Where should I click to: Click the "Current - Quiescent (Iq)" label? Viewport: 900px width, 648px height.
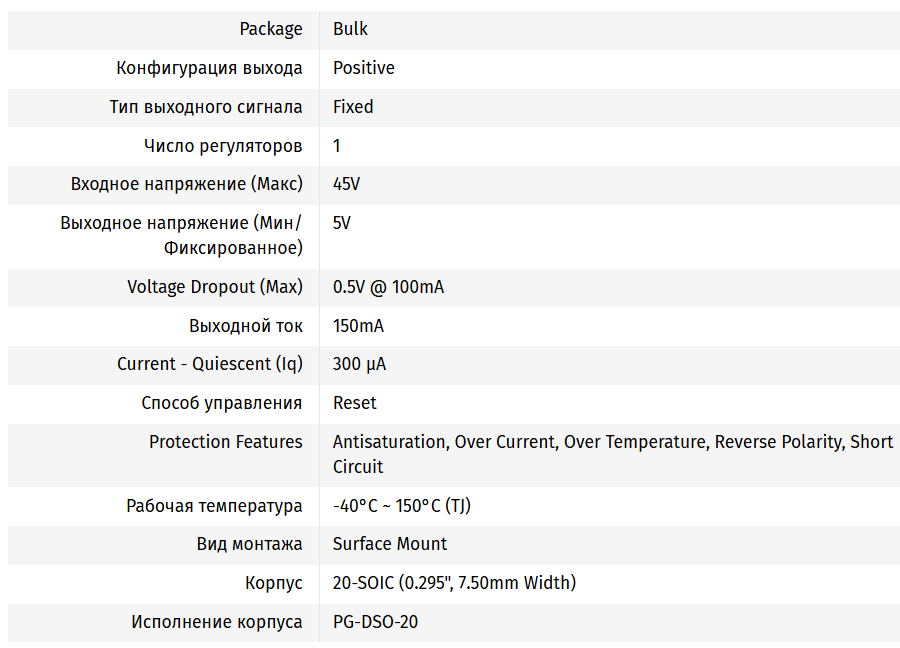[x=209, y=364]
